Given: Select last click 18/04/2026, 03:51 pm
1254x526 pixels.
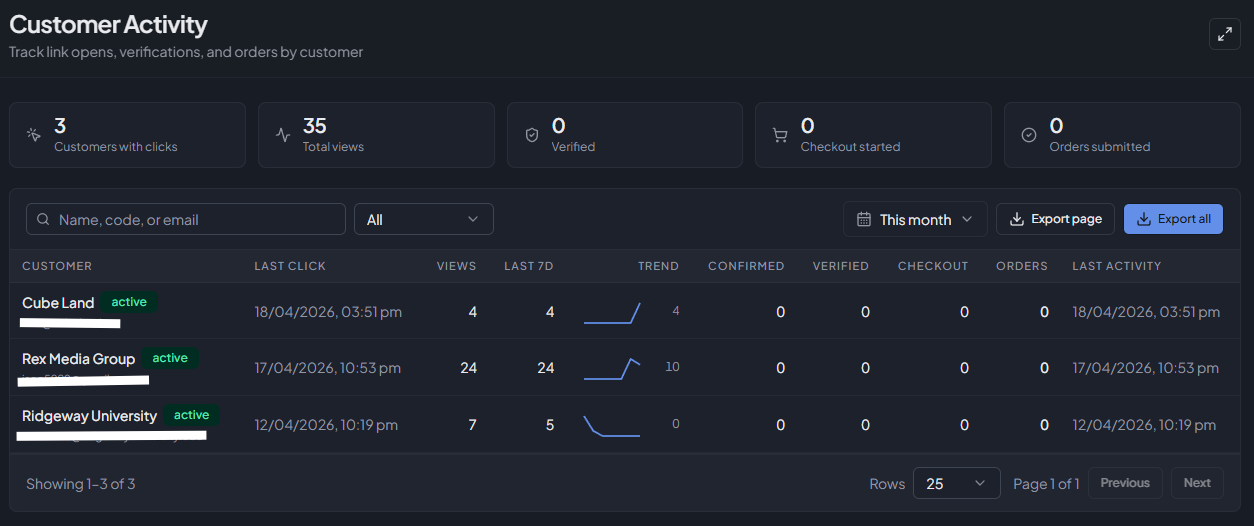Looking at the screenshot, I should coord(328,312).
